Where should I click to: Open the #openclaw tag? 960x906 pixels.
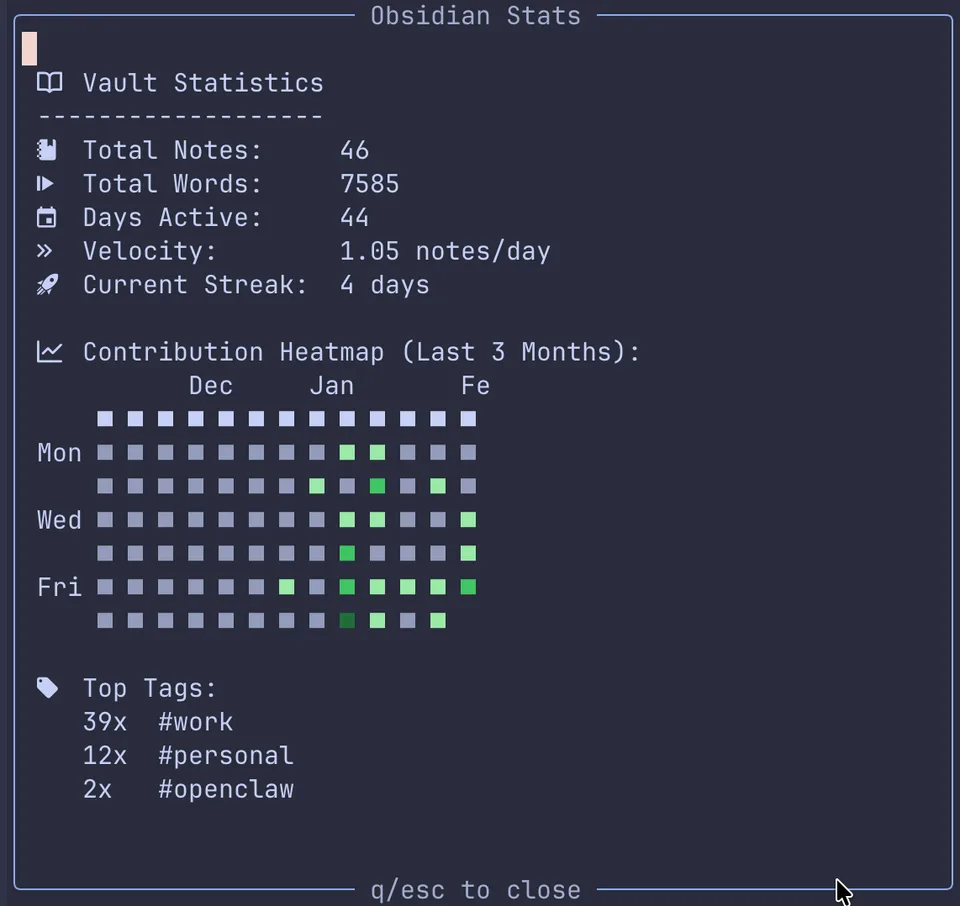225,789
